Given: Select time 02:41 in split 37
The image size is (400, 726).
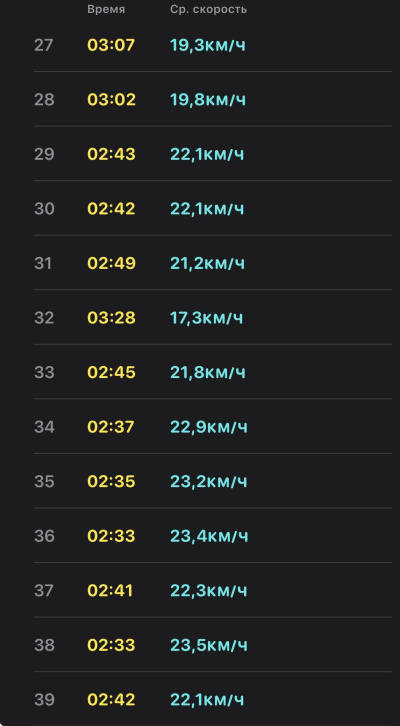Looking at the screenshot, I should click(110, 590).
